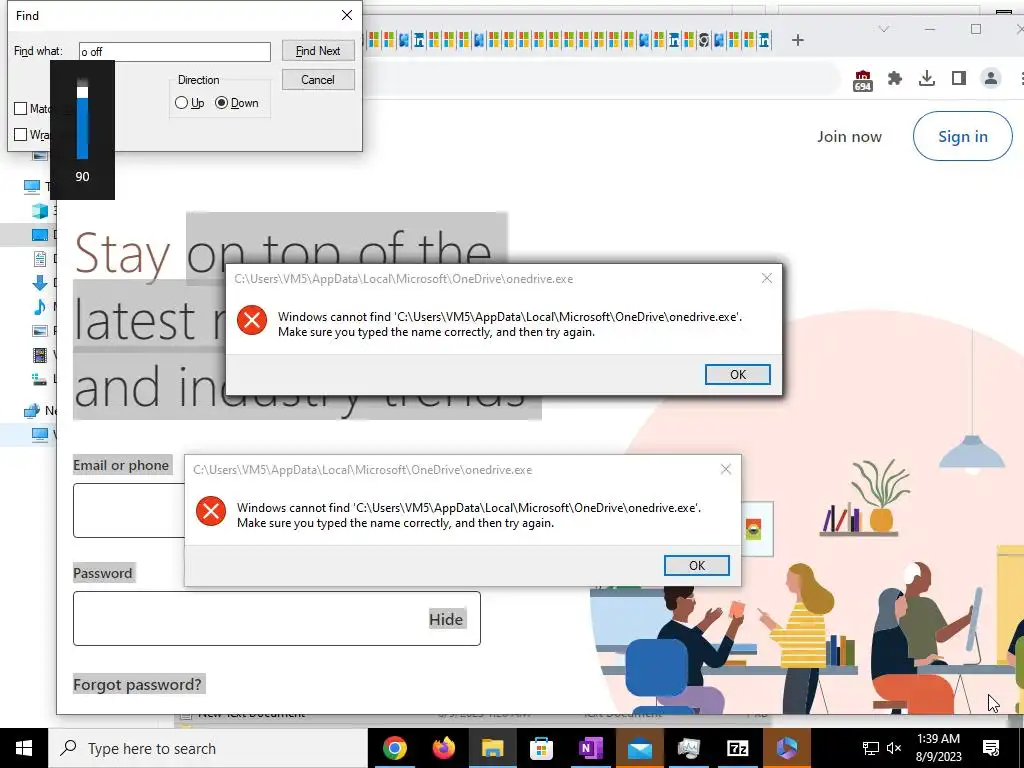Open Microsoft Store from the taskbar

[x=541, y=748]
